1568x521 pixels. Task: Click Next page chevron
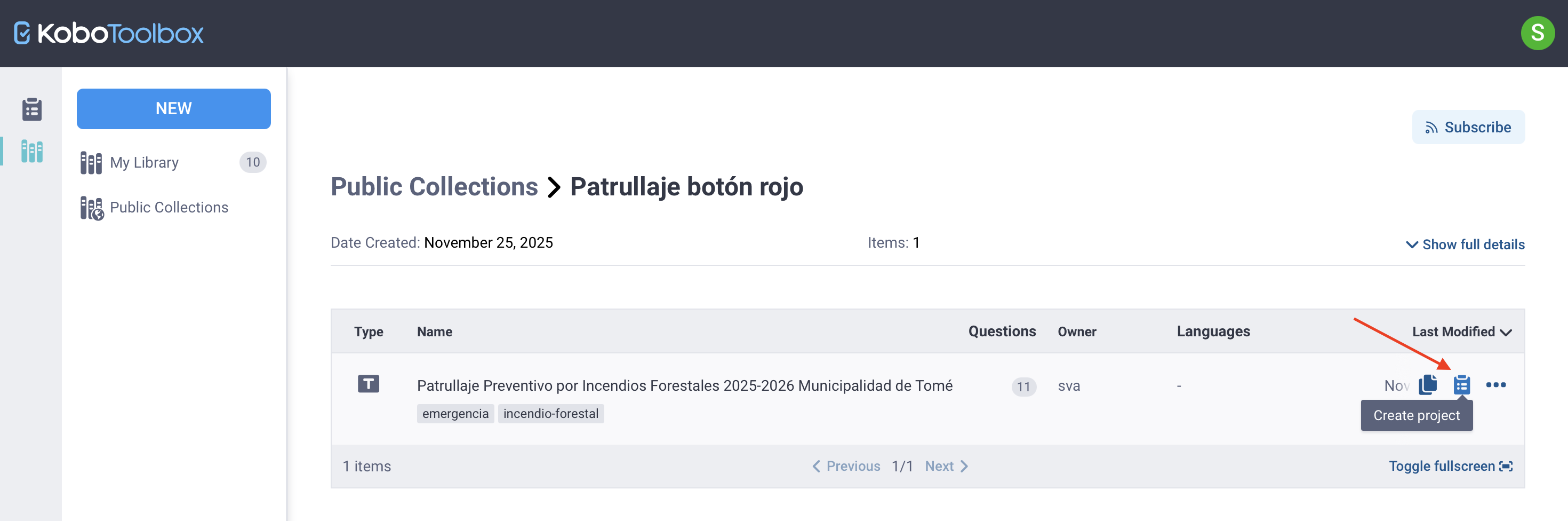(x=947, y=466)
